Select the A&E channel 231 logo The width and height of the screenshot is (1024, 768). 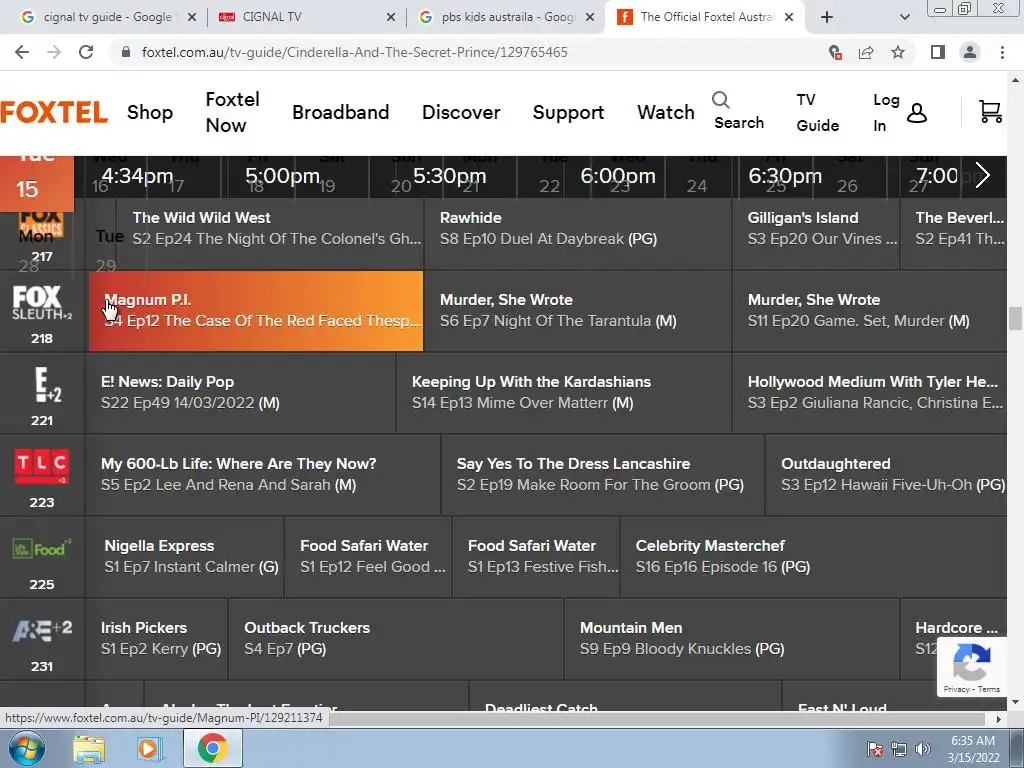42,630
